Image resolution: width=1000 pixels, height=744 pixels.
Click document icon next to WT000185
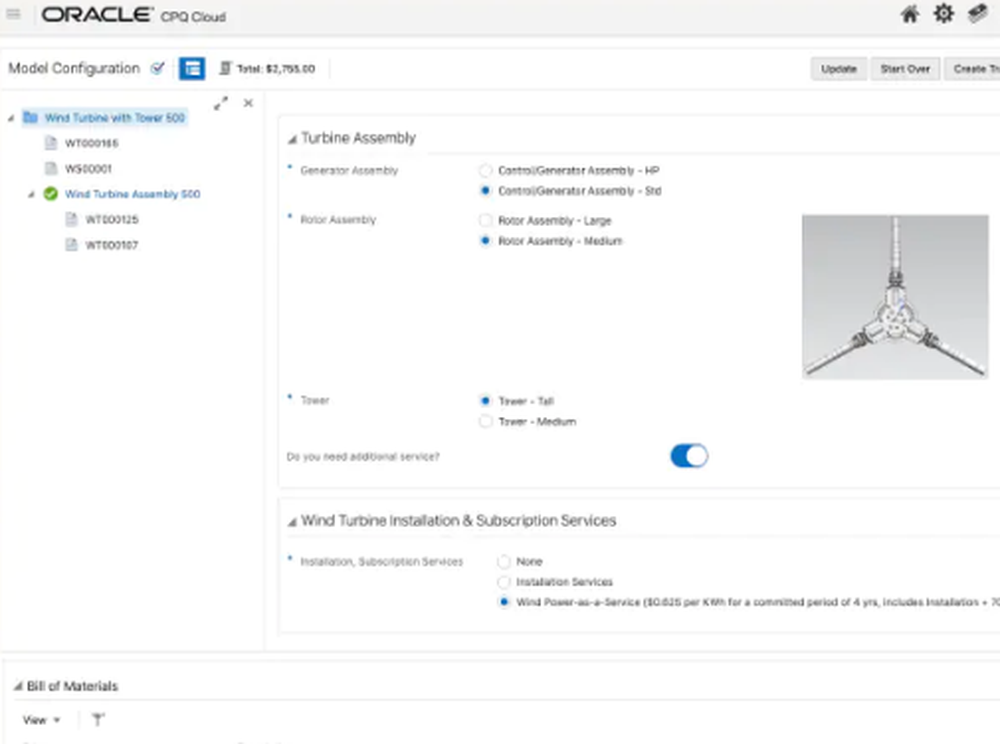coord(51,143)
